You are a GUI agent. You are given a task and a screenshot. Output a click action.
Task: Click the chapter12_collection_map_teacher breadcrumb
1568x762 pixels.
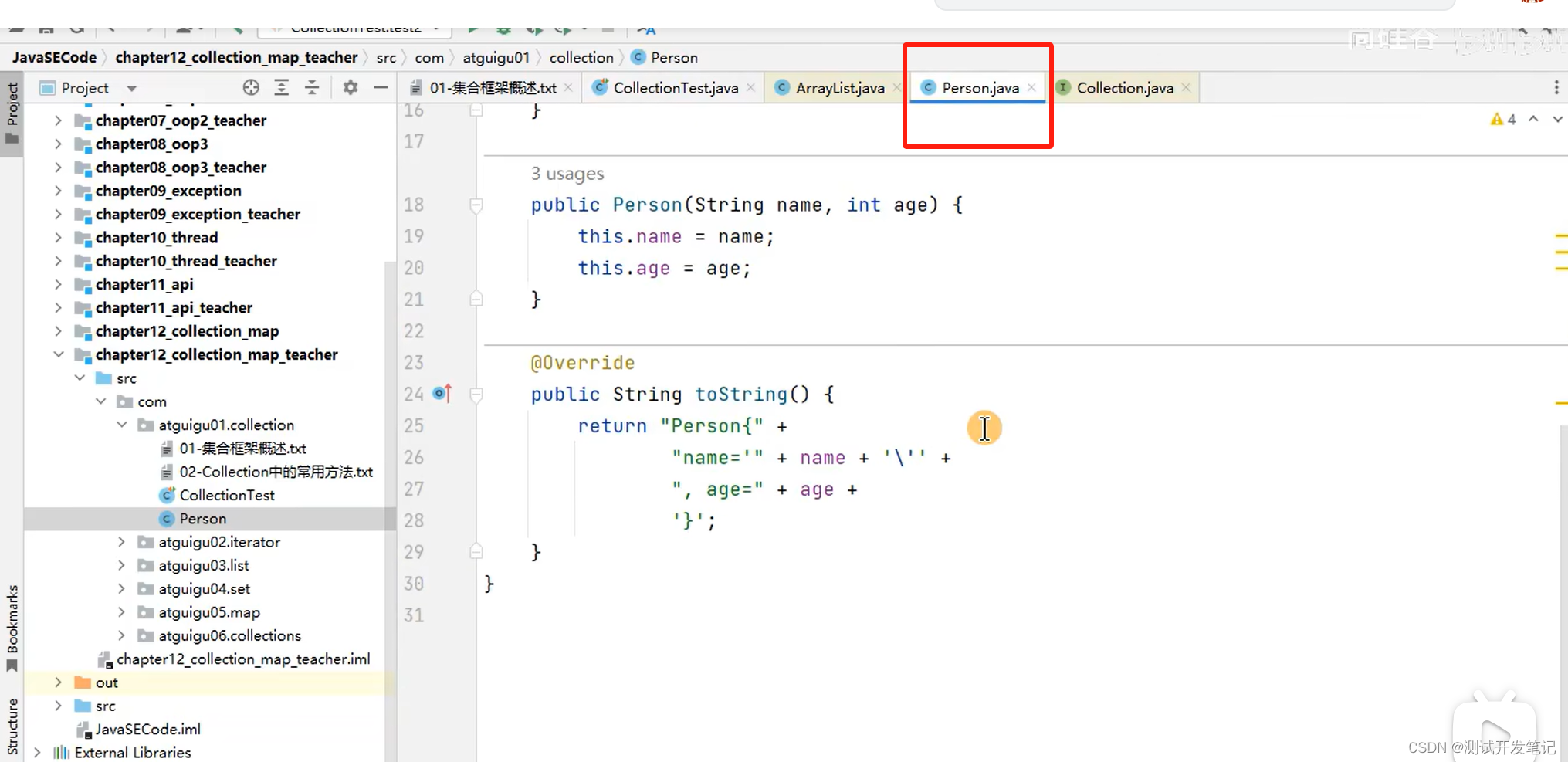click(x=236, y=58)
